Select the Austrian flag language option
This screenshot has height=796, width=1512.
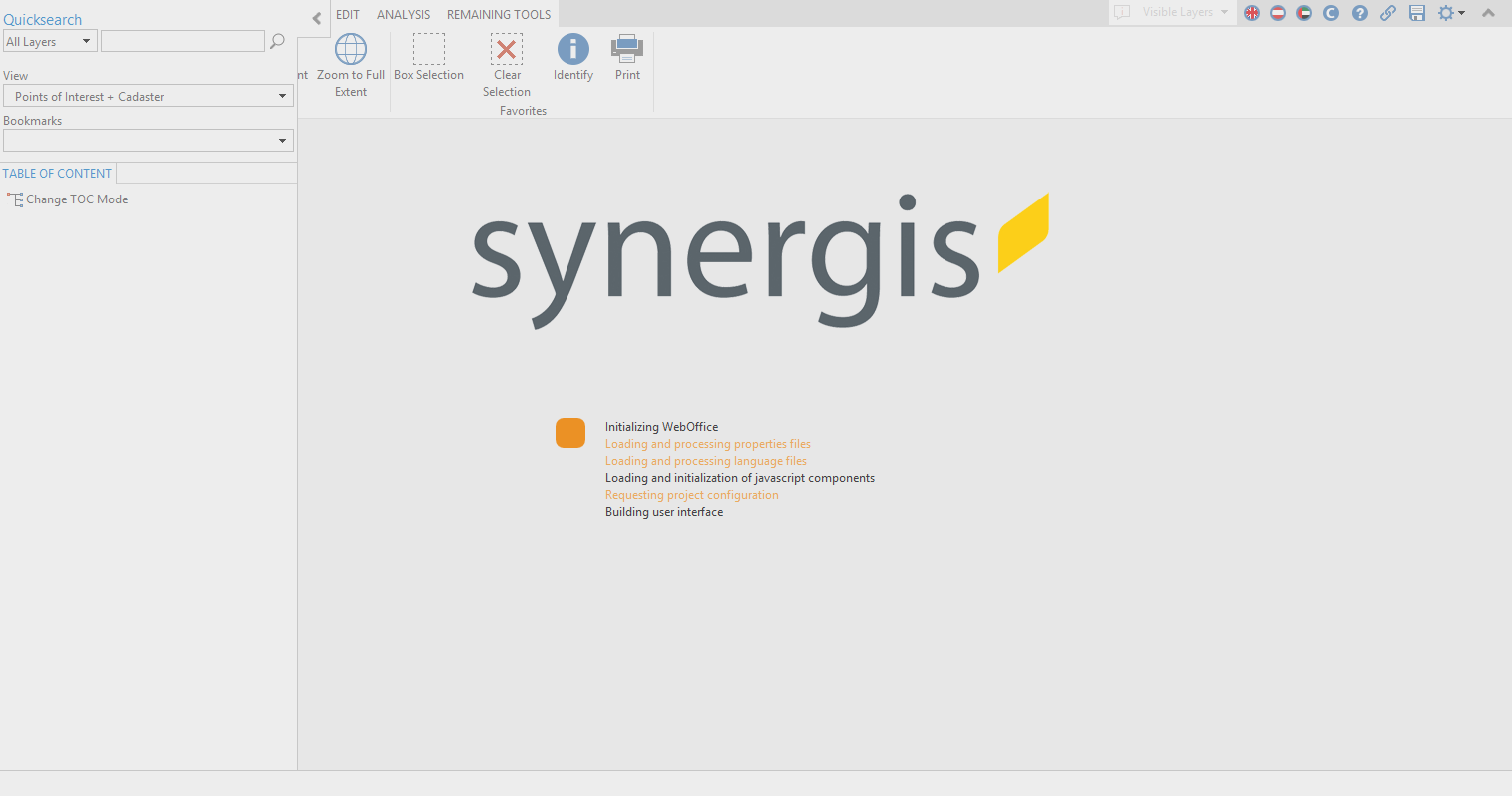tap(1277, 13)
